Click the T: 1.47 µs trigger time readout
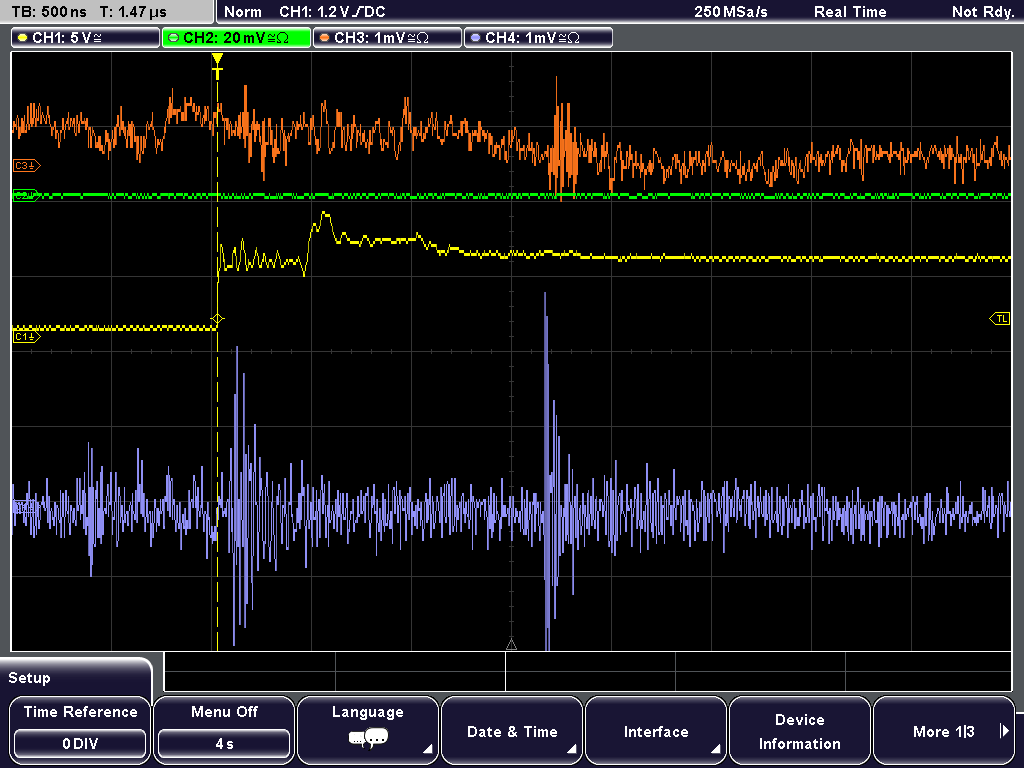The height and width of the screenshot is (768, 1024). (133, 12)
